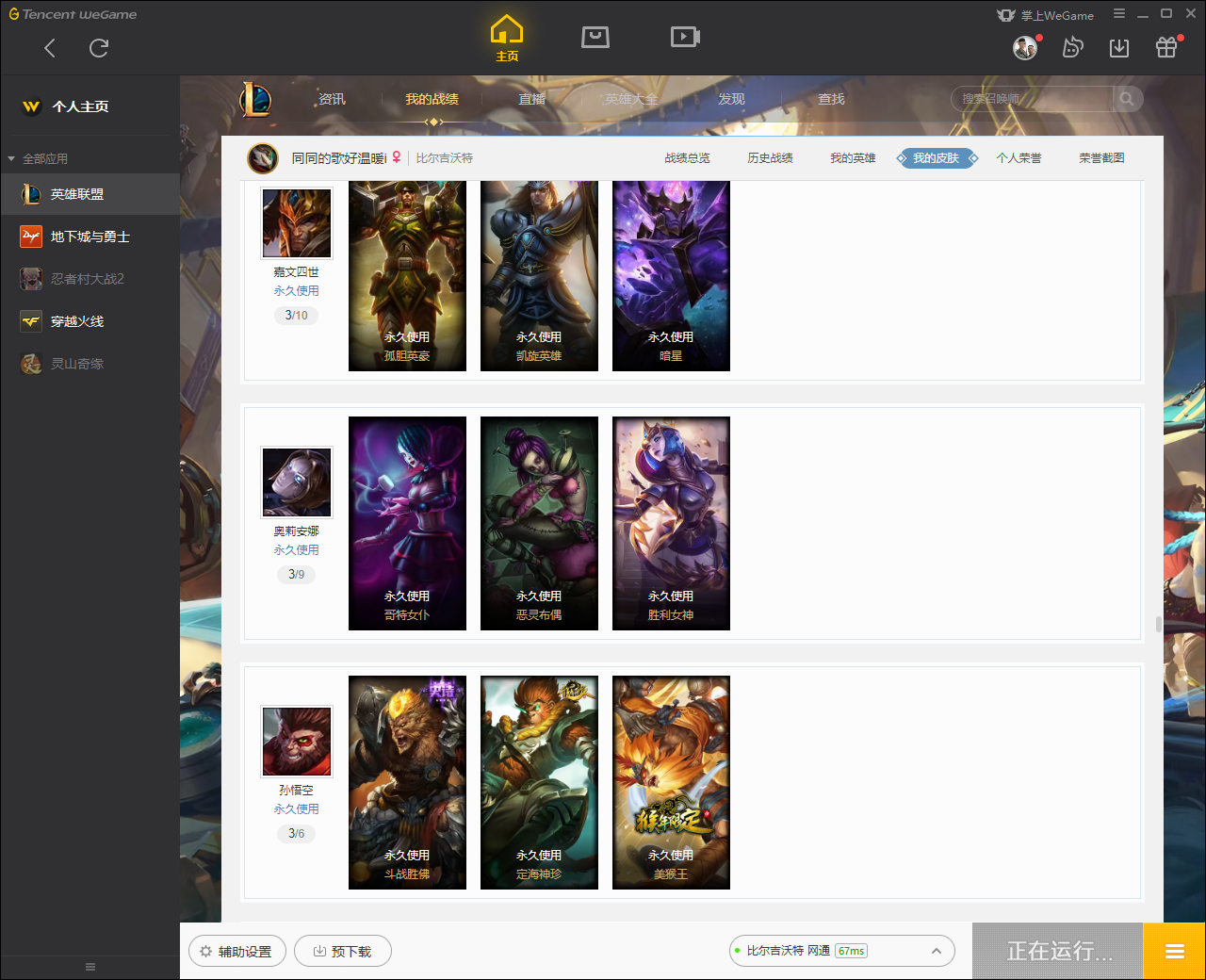Collapse the 全部应用 app list
This screenshot has width=1206, height=980.
pos(11,158)
